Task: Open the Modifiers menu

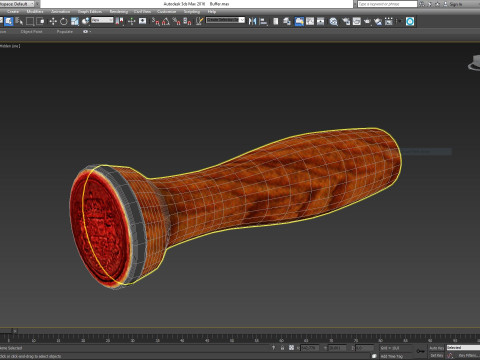Action: pyautogui.click(x=35, y=12)
